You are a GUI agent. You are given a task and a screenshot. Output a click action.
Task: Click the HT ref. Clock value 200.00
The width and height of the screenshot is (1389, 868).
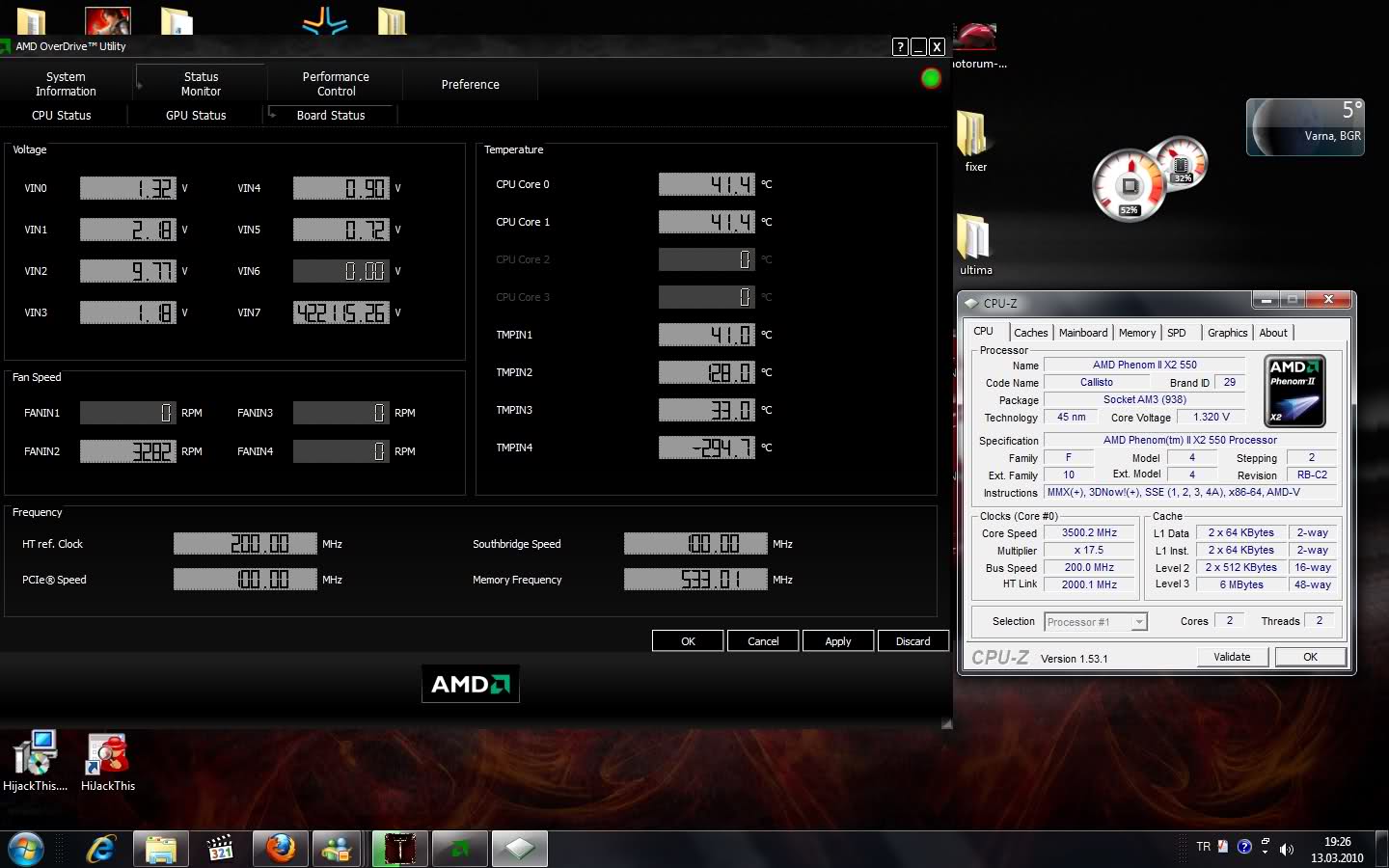pyautogui.click(x=245, y=544)
